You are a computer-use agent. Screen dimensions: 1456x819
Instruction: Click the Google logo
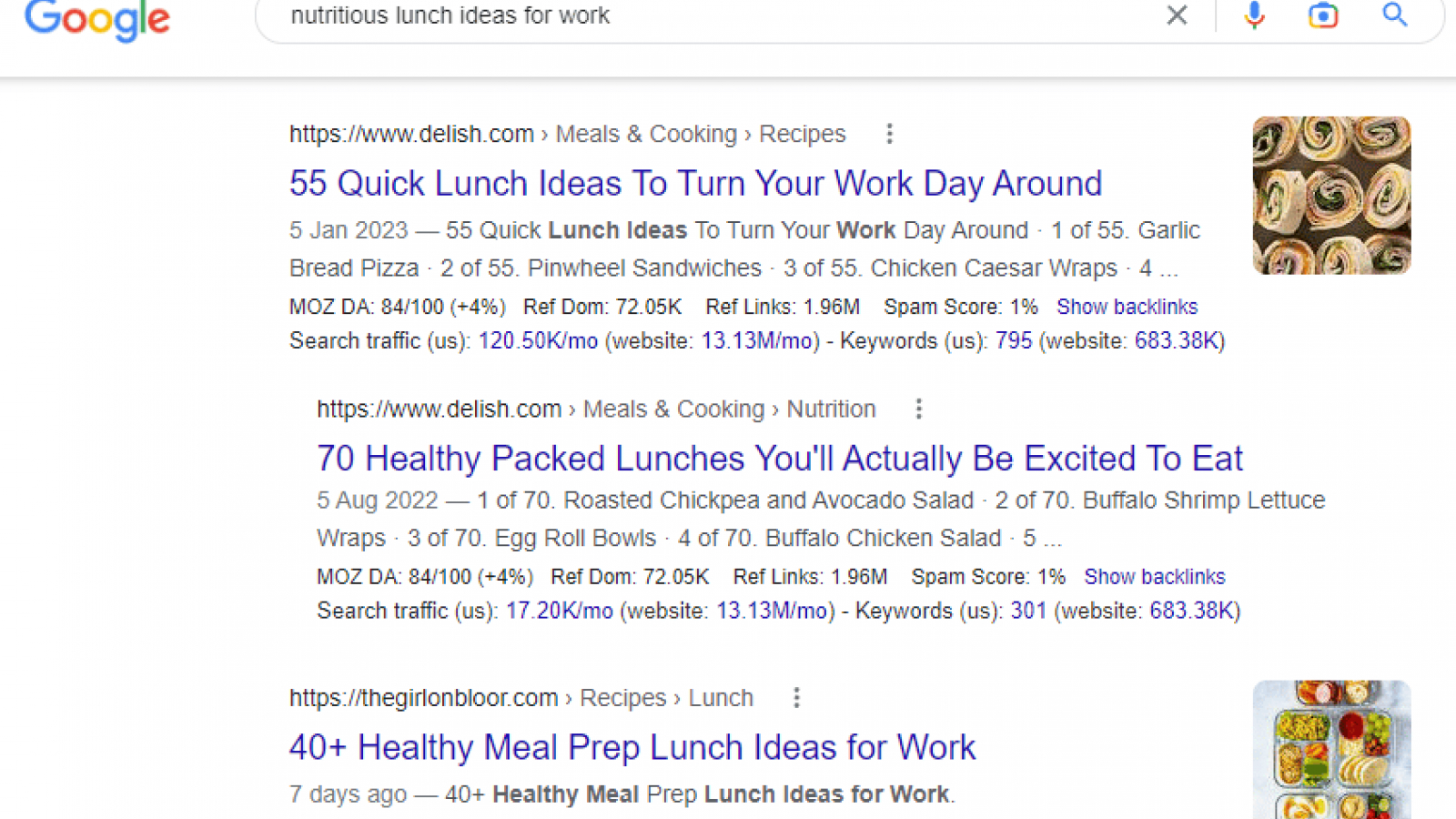pos(97,18)
